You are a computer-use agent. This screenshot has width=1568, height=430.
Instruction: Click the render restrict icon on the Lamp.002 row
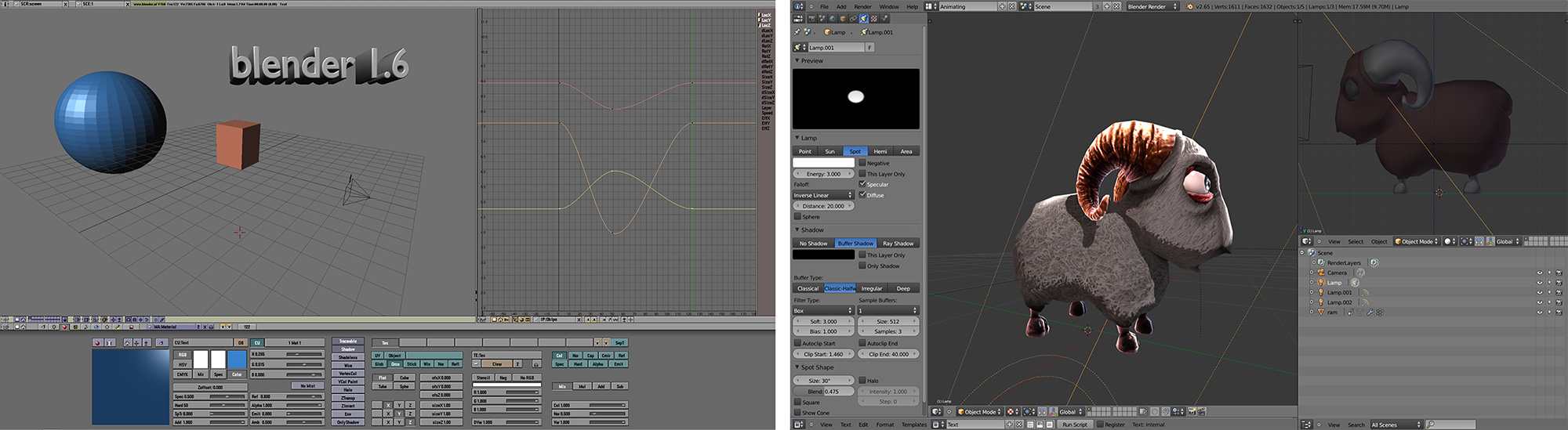pos(1559,302)
